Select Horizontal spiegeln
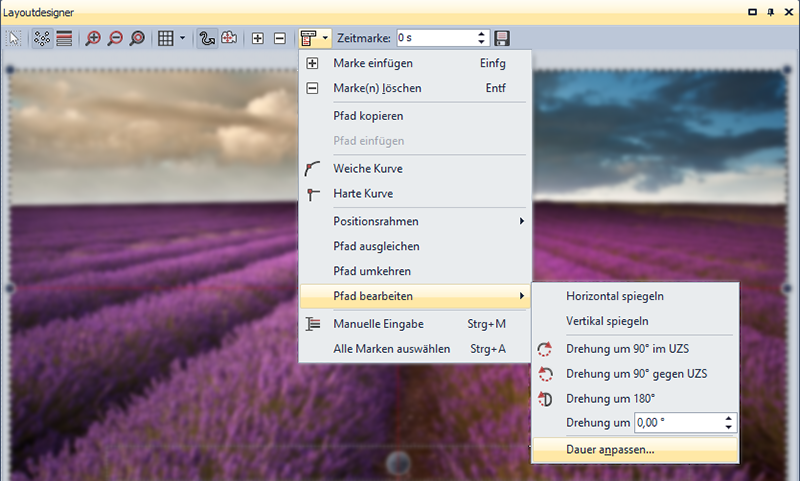Image resolution: width=800 pixels, height=481 pixels. (x=635, y=296)
